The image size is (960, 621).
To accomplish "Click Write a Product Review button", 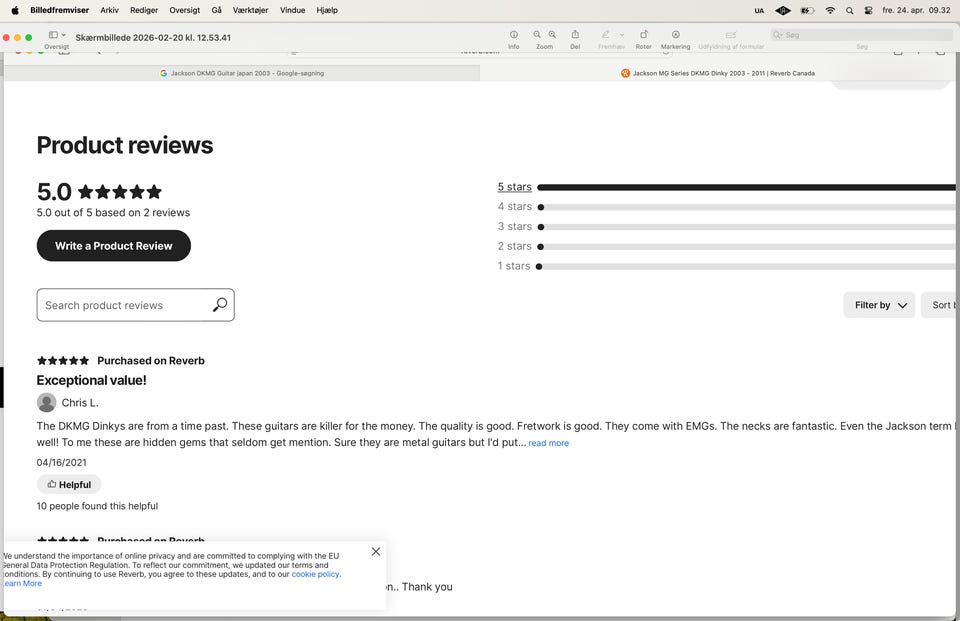I will 114,246.
